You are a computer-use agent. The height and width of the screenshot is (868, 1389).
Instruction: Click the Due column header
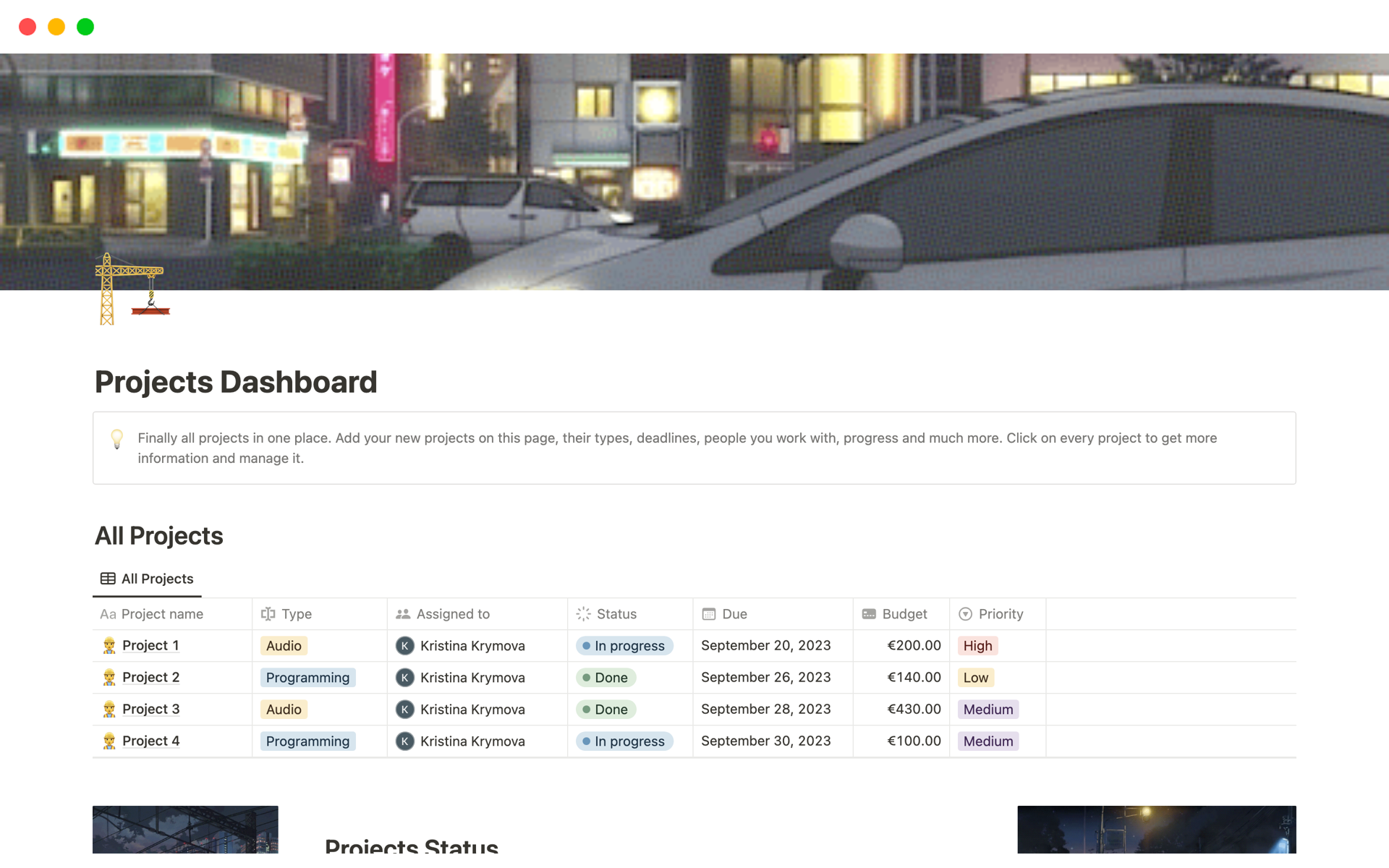(x=734, y=614)
